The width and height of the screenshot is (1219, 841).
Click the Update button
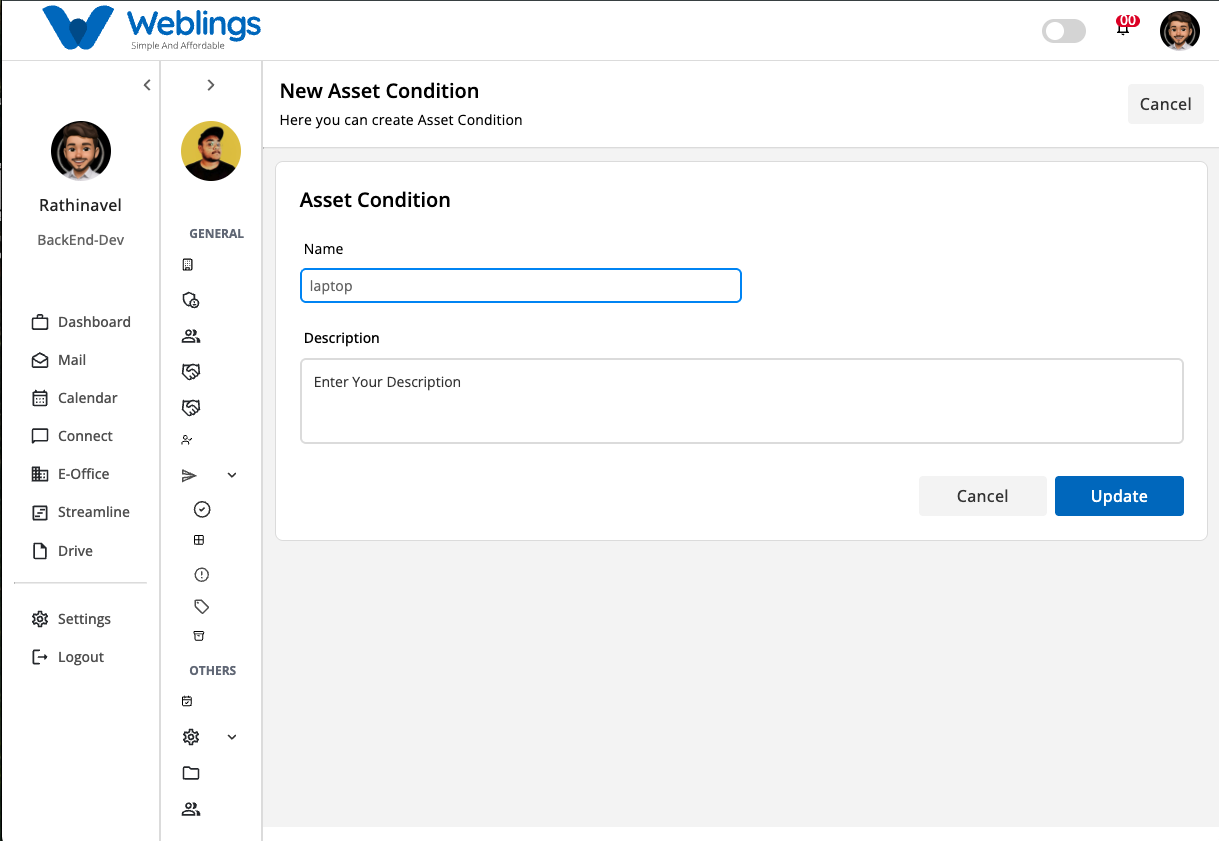(x=1119, y=496)
